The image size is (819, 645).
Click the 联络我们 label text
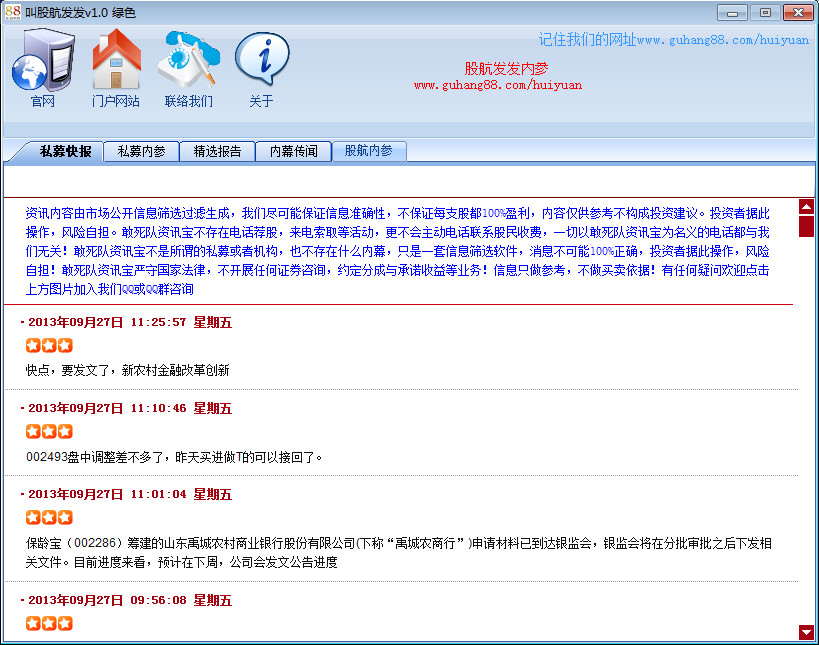click(189, 101)
